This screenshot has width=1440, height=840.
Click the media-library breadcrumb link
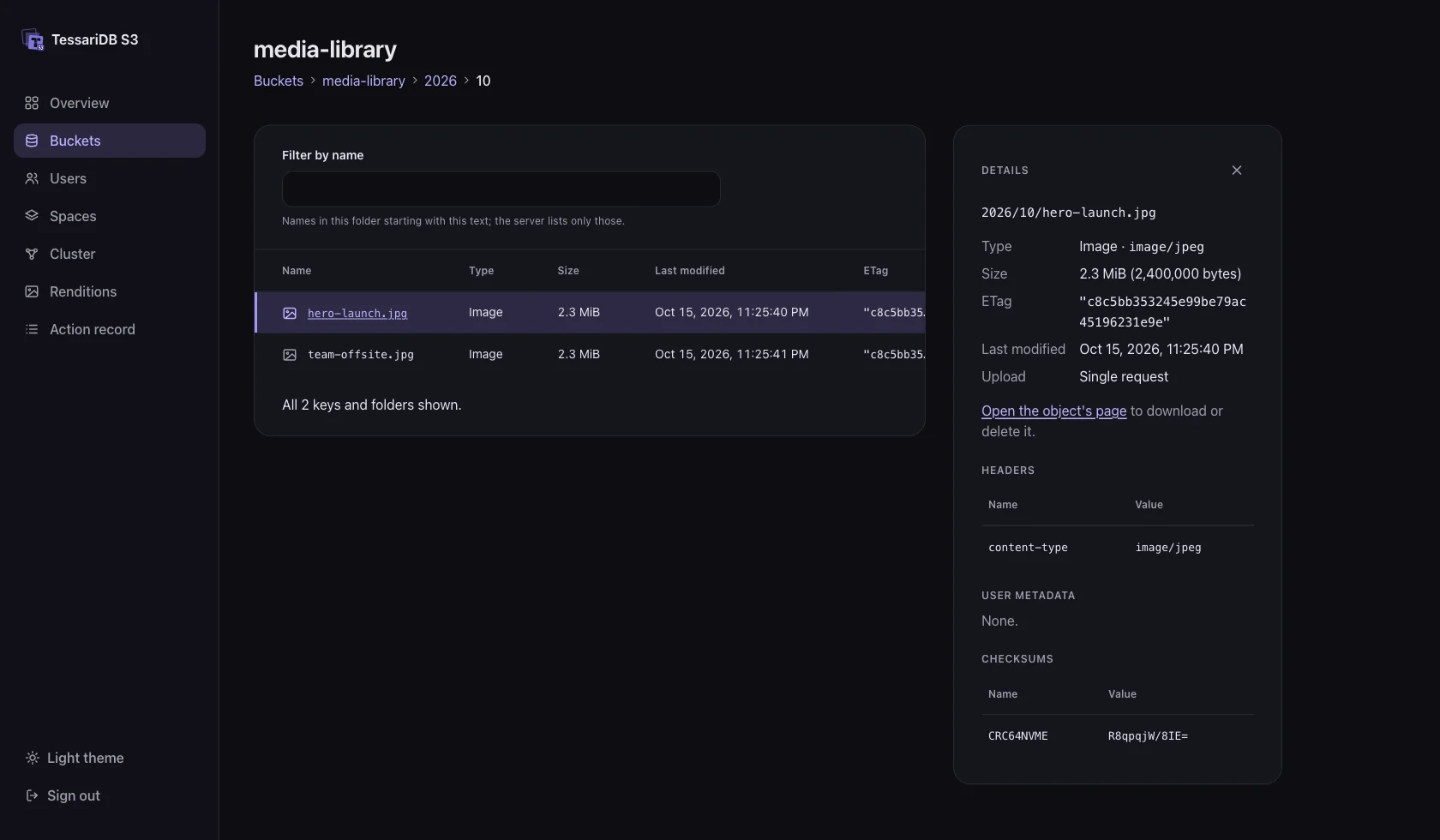pyautogui.click(x=363, y=81)
